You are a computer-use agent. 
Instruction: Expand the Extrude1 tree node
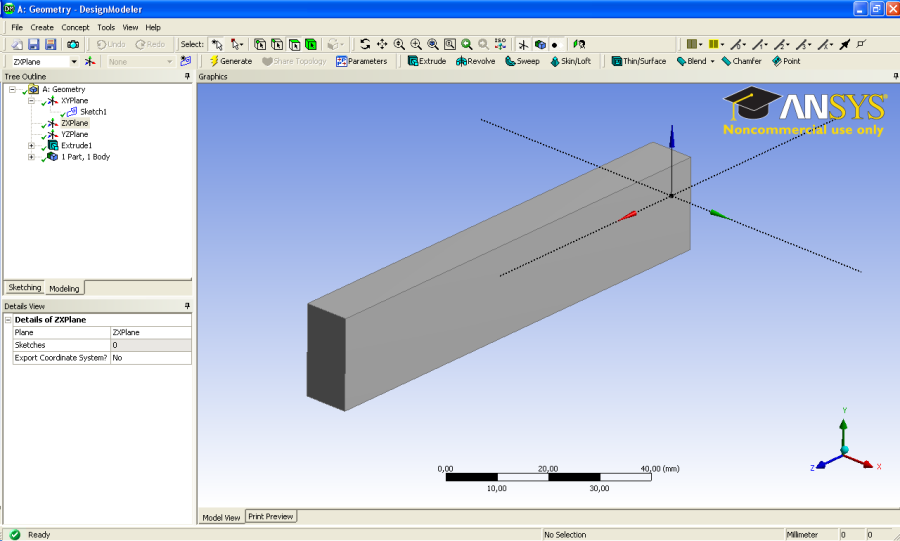31,146
